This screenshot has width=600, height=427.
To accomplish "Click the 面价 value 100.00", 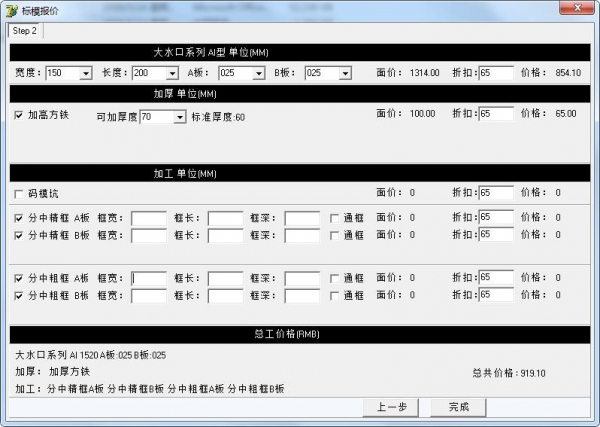I will (422, 114).
